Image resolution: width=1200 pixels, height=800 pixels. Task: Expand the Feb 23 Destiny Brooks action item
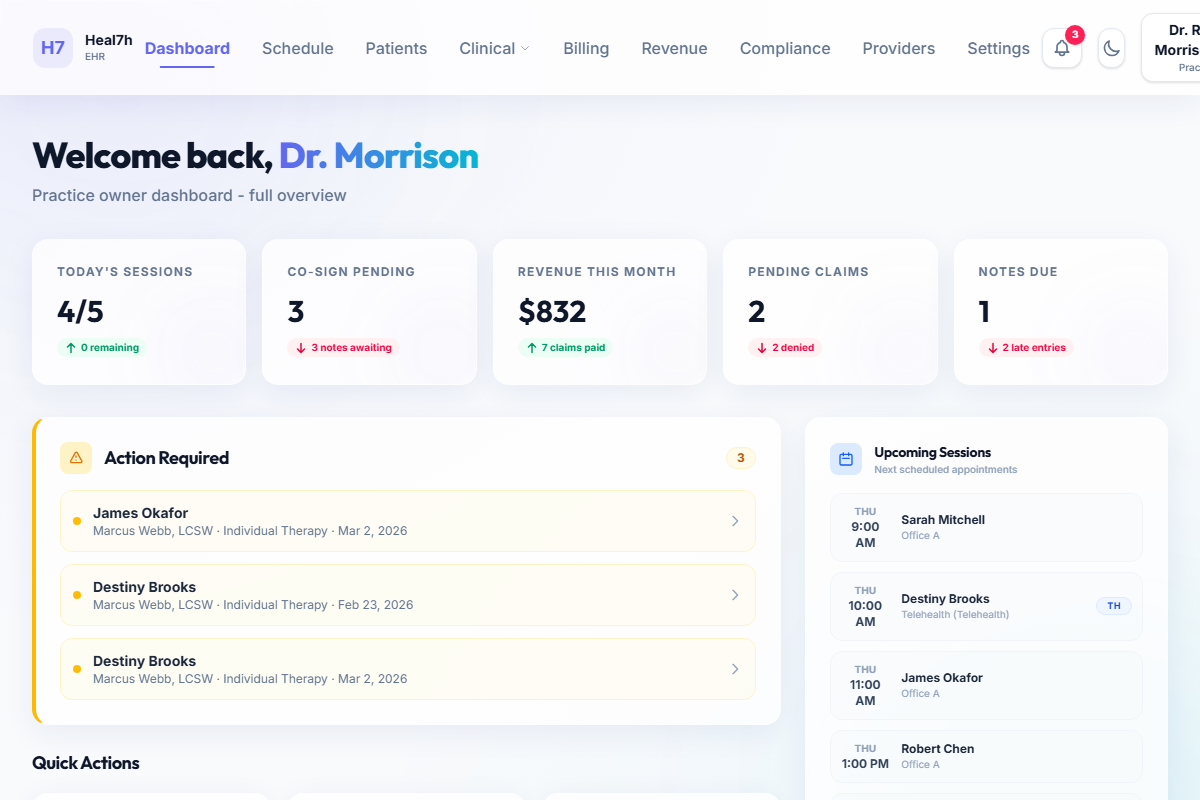point(408,595)
